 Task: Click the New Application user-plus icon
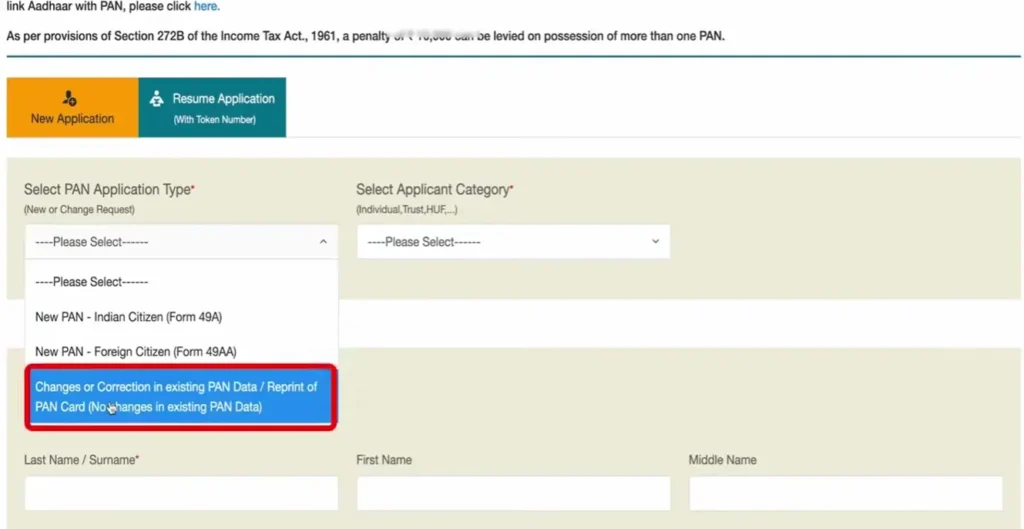coord(70,98)
